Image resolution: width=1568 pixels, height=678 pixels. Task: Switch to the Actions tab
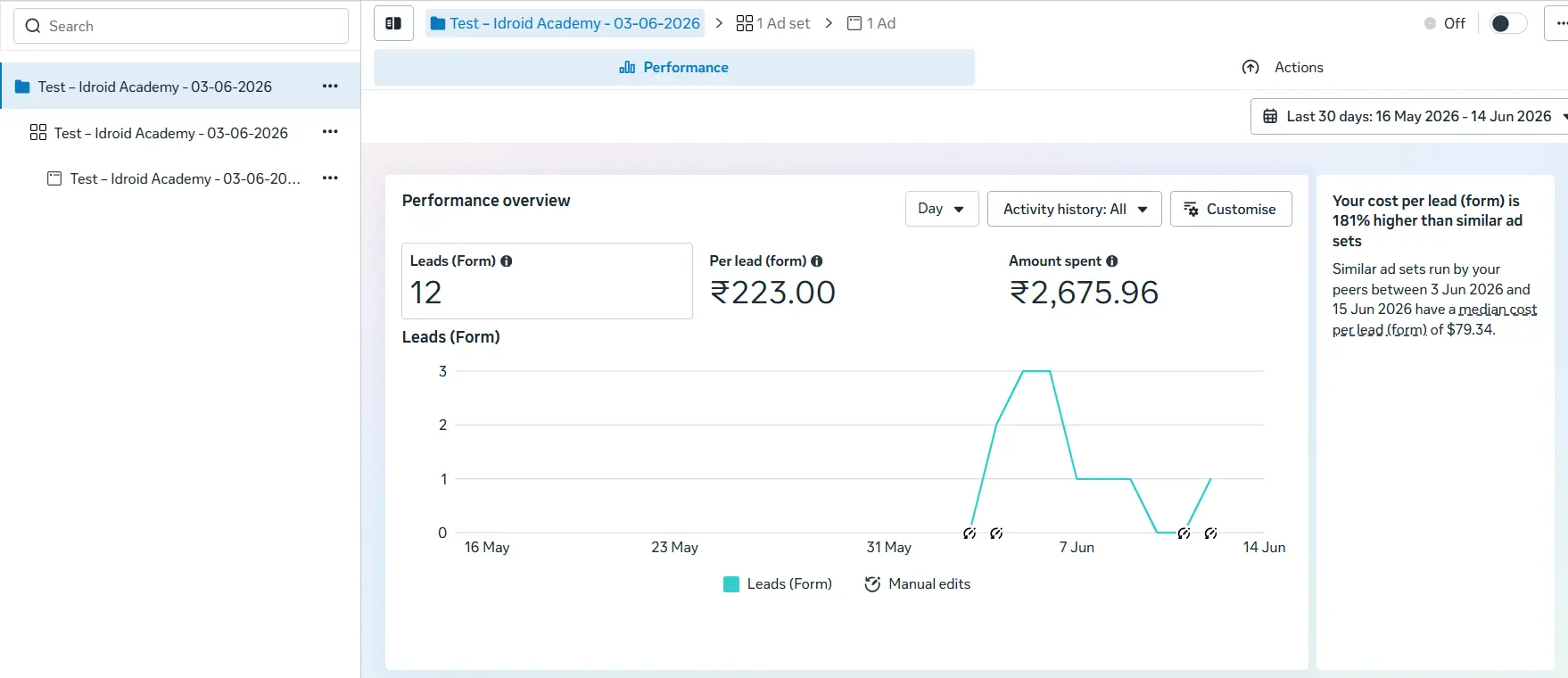1283,68
